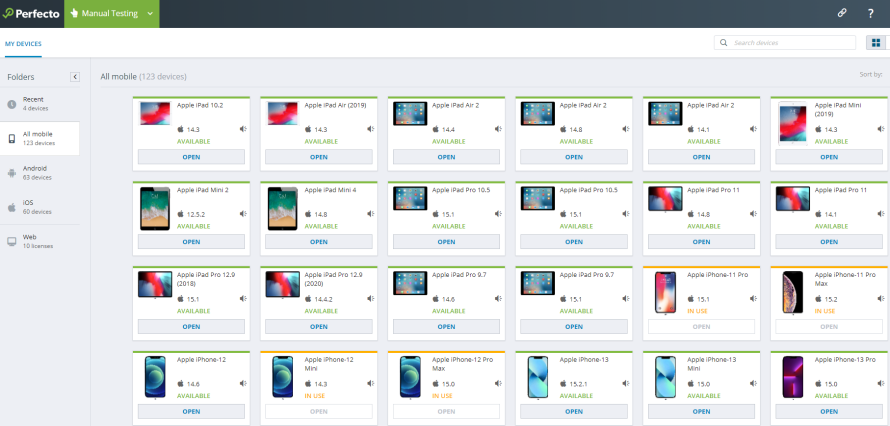This screenshot has width=890, height=426.
Task: Select the All mobile folder
Action: [x=40, y=138]
